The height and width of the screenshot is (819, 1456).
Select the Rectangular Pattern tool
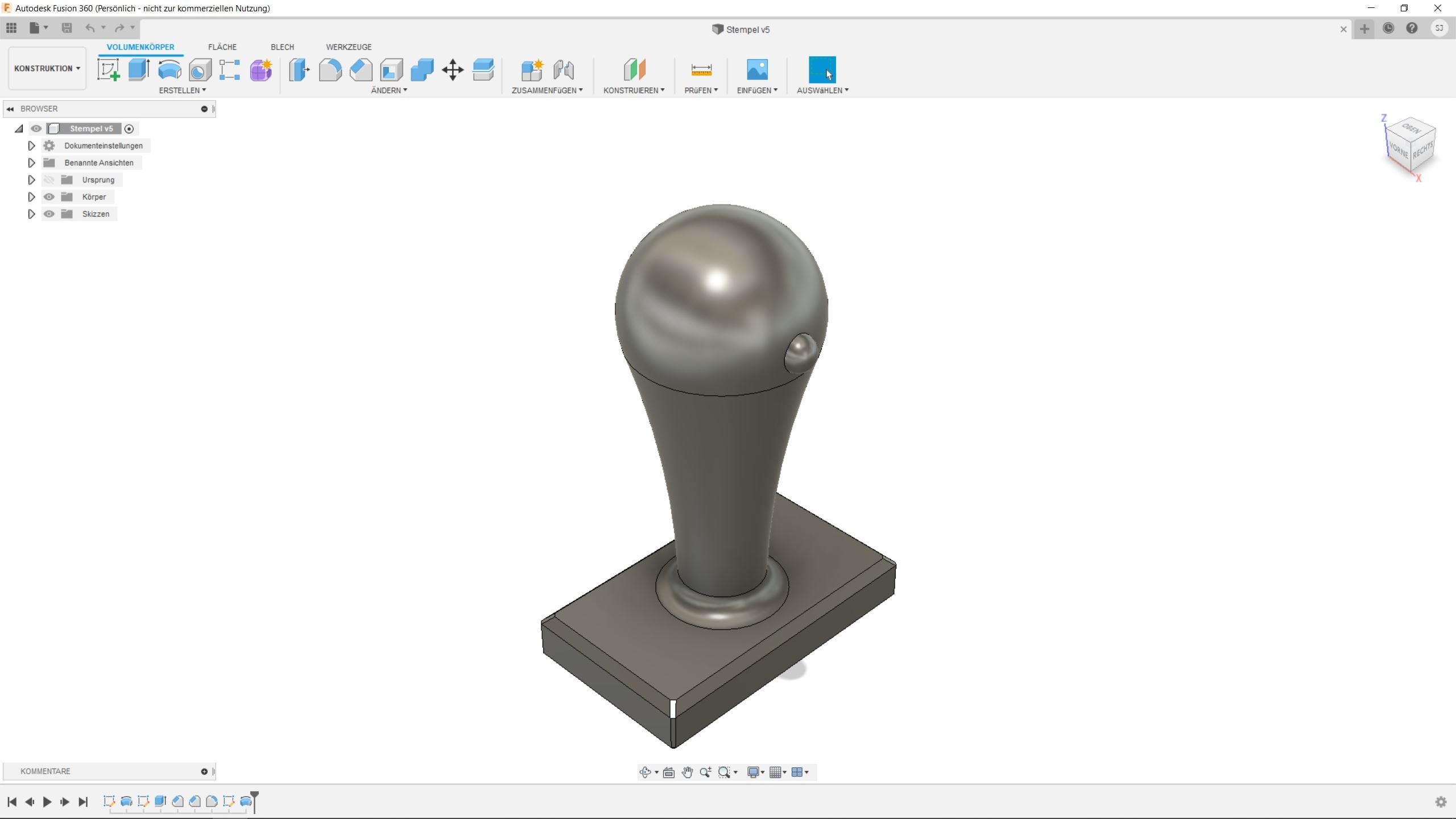[x=230, y=70]
